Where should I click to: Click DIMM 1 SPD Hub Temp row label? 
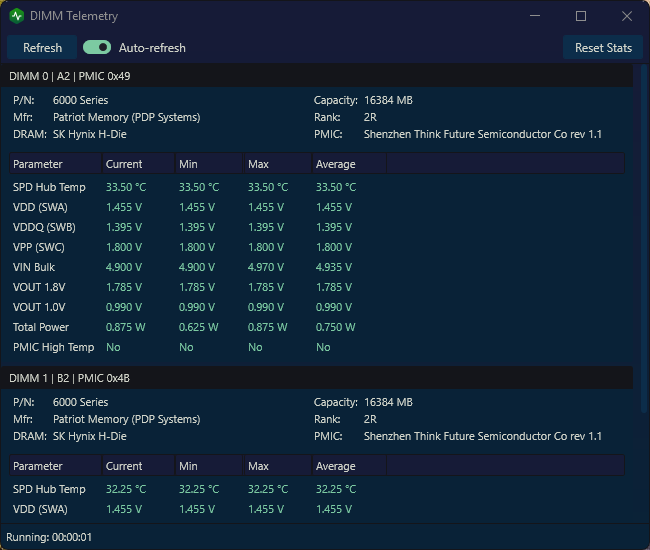click(x=49, y=489)
